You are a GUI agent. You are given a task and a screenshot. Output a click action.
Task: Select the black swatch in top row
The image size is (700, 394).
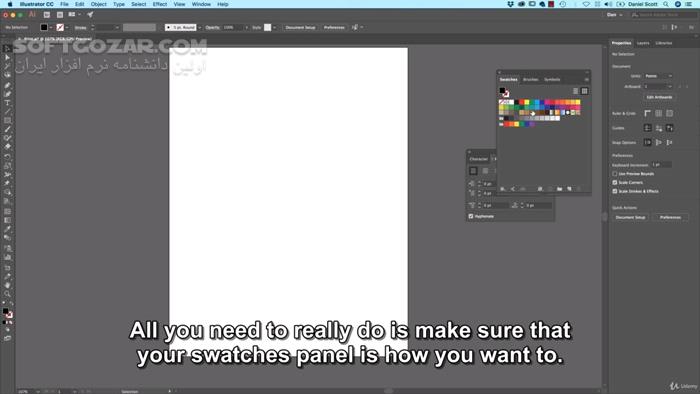[517, 102]
